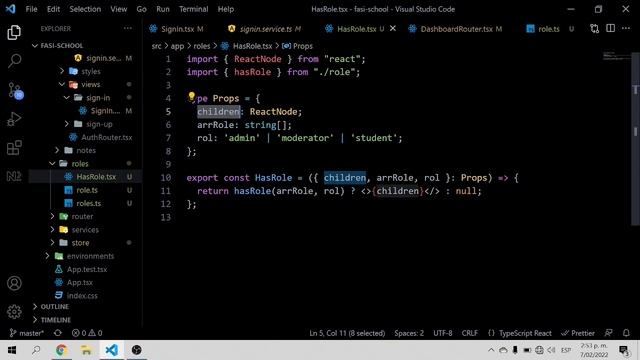Click the roles breadcrumb segment
The image size is (640, 360).
point(202,46)
